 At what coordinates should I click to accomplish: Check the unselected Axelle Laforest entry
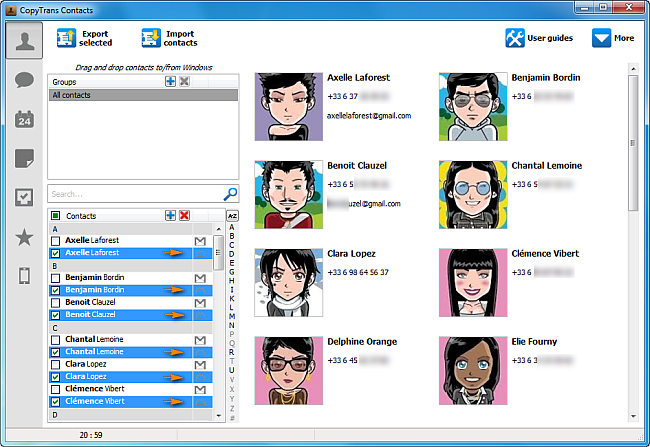(55, 241)
